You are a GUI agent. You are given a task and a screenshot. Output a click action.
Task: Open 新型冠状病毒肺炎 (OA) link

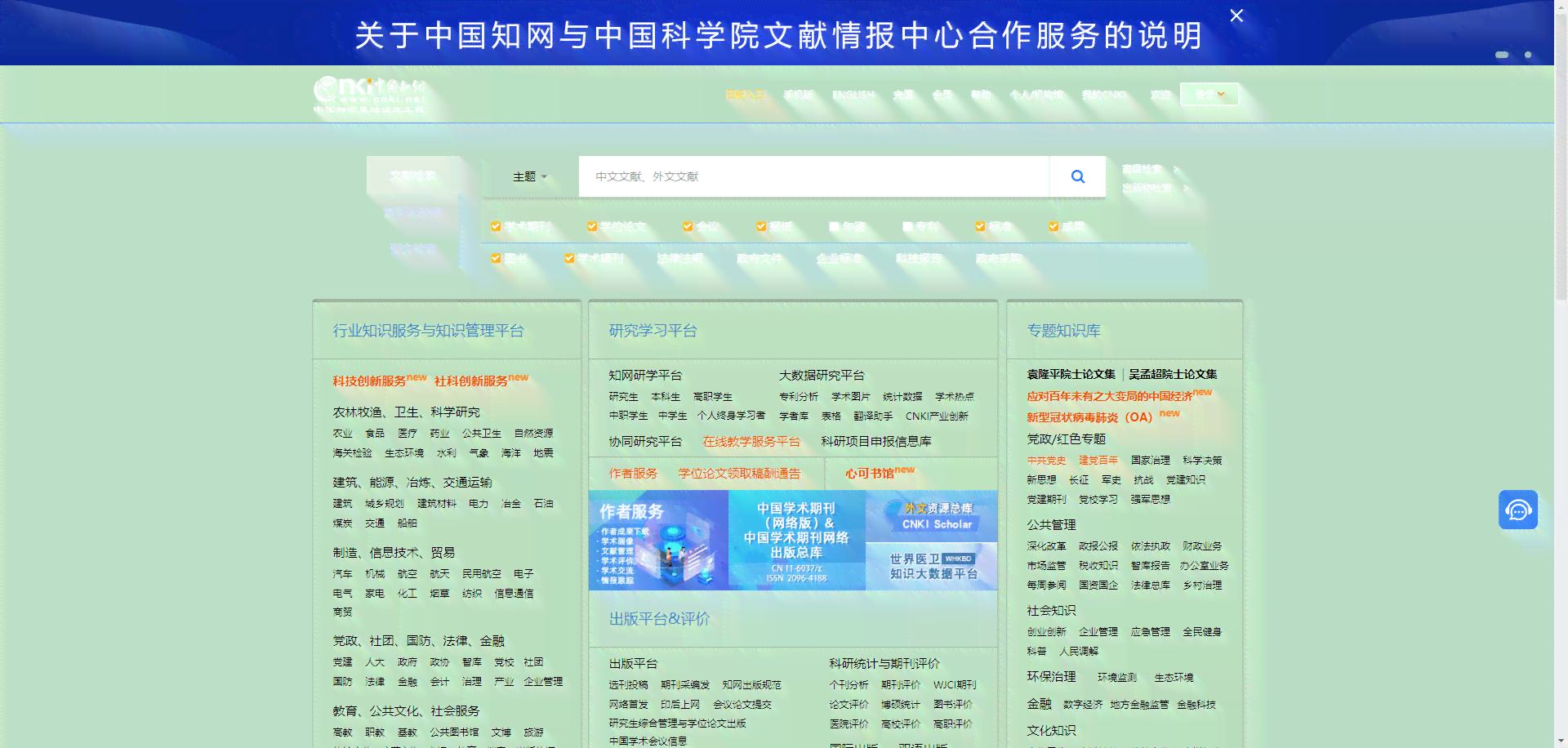pos(1089,417)
